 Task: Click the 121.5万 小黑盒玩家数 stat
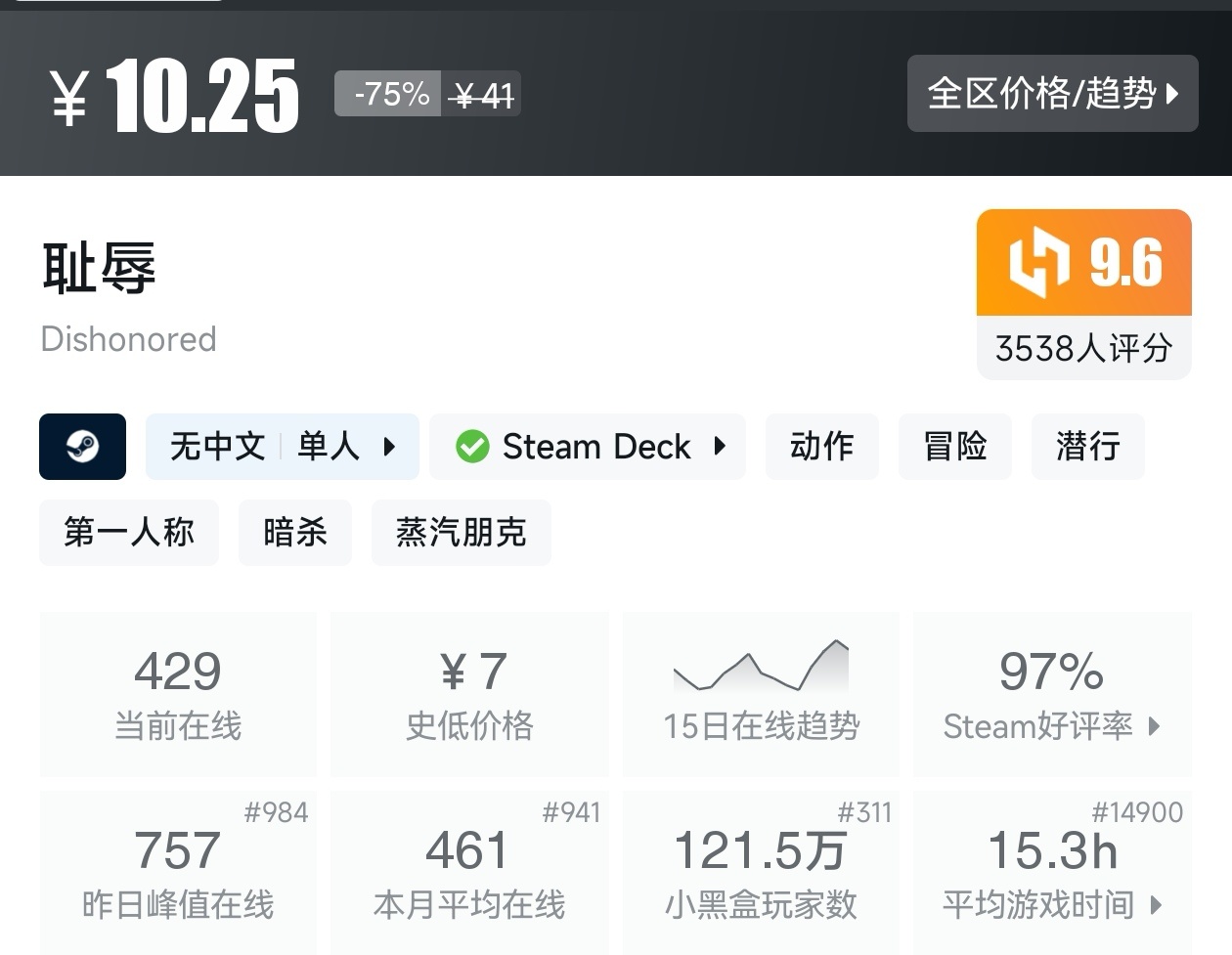click(x=761, y=873)
